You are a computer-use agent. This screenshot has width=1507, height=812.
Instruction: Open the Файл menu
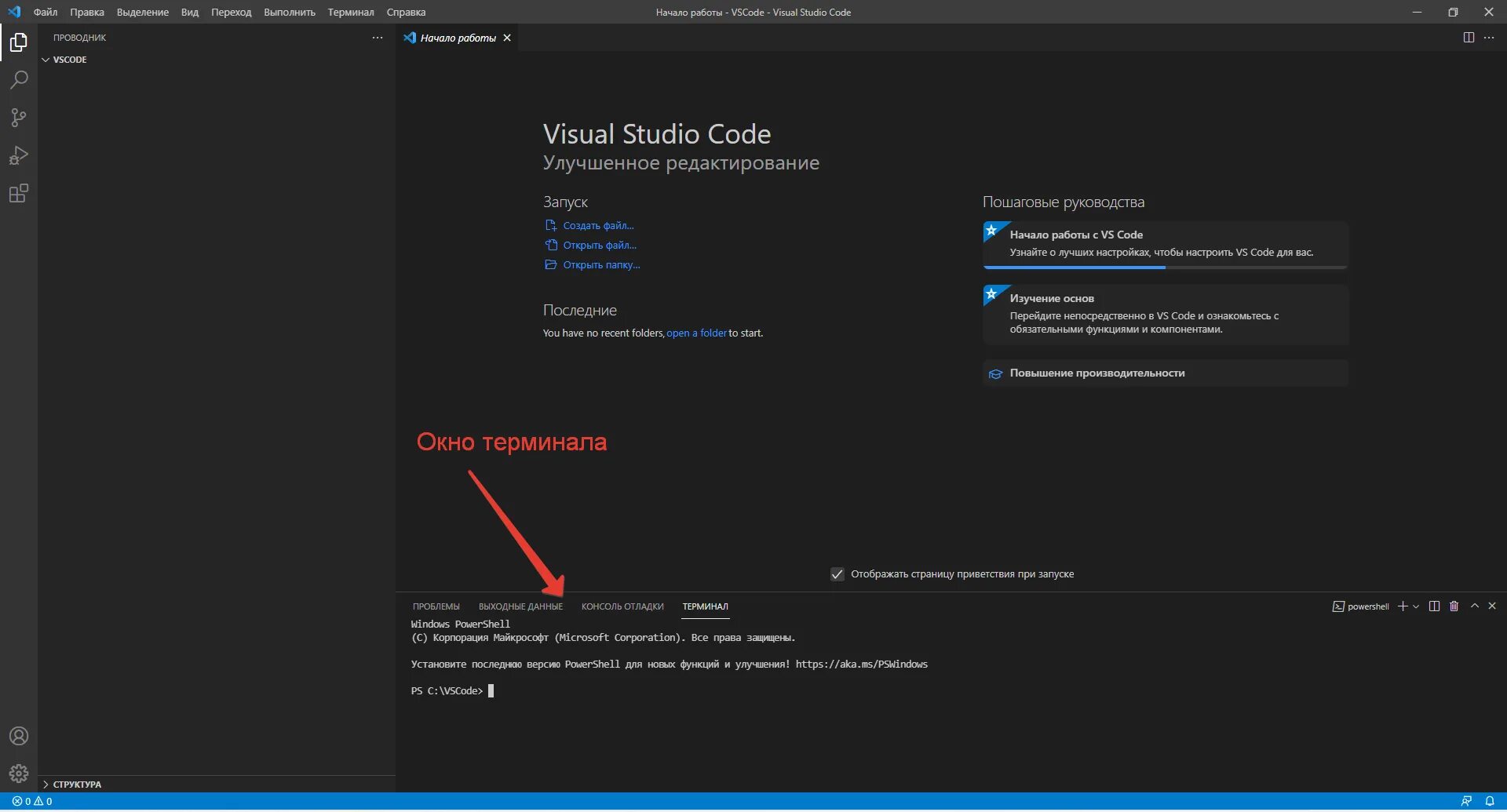[46, 12]
